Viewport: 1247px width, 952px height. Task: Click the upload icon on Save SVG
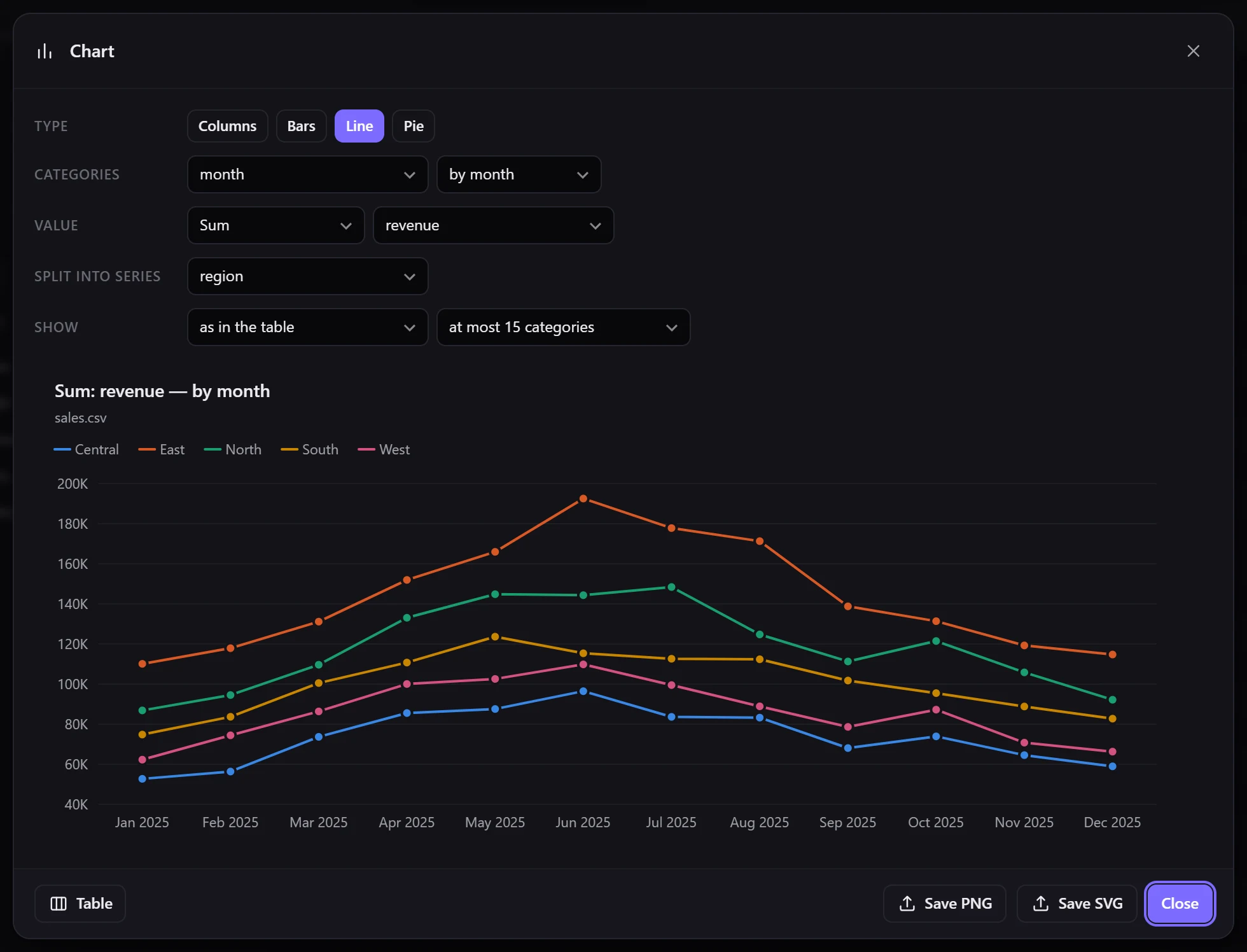point(1041,904)
